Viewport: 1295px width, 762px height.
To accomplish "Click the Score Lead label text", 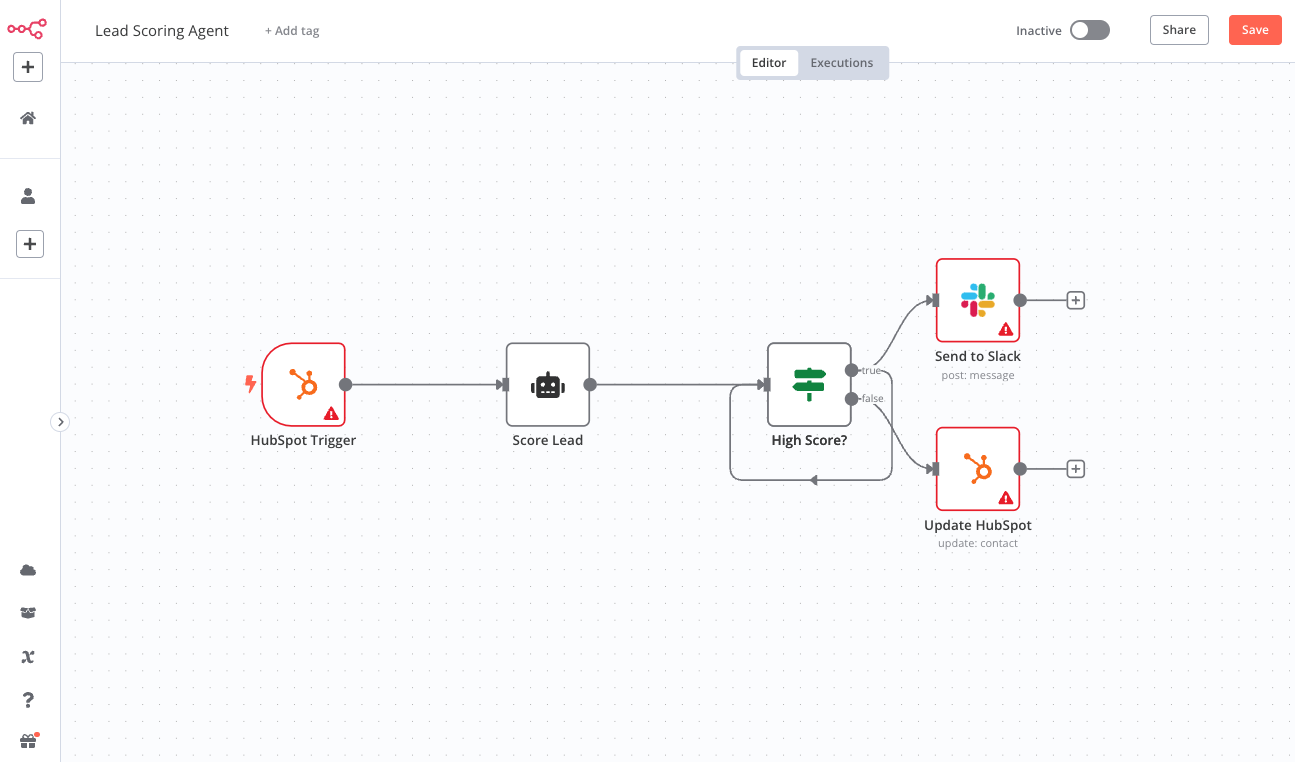I will 548,440.
